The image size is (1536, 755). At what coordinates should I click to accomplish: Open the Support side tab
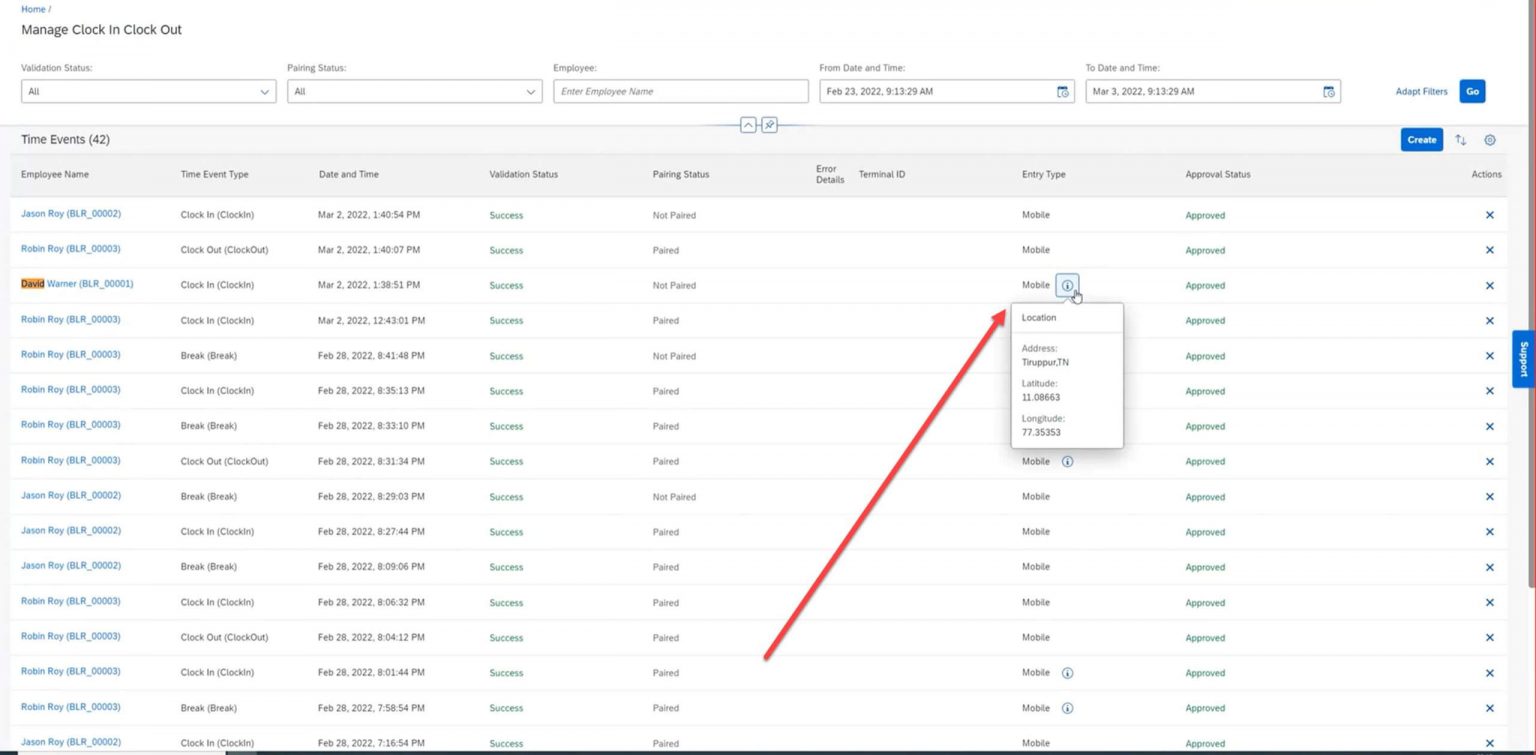(1524, 359)
